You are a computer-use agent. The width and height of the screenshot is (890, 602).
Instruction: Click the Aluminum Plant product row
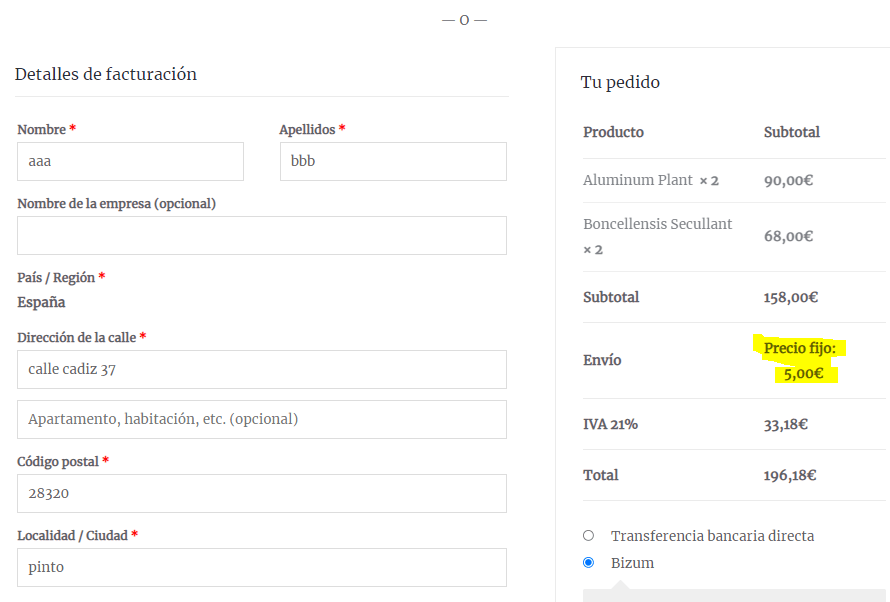tap(734, 180)
